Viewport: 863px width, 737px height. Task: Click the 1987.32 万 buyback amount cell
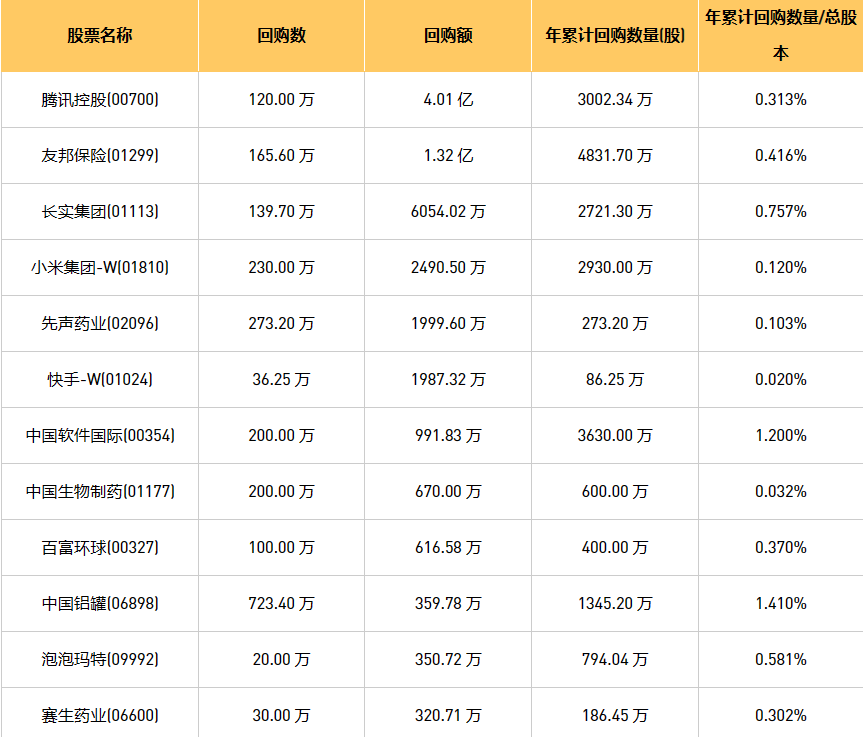(448, 380)
